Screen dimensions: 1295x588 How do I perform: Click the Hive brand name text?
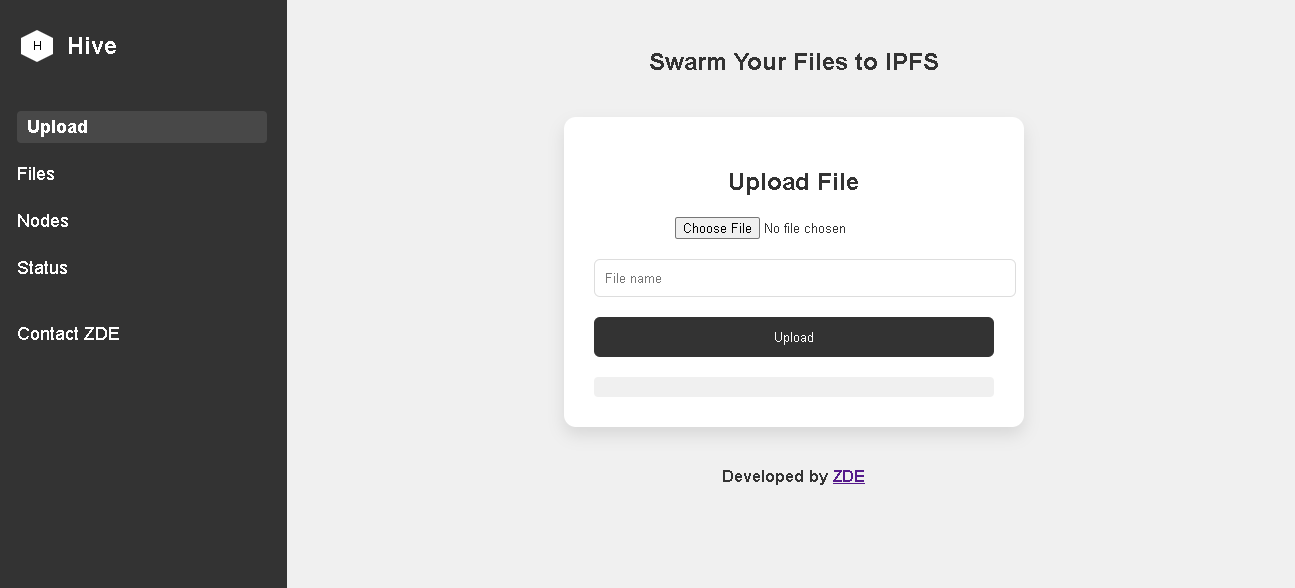pos(92,46)
